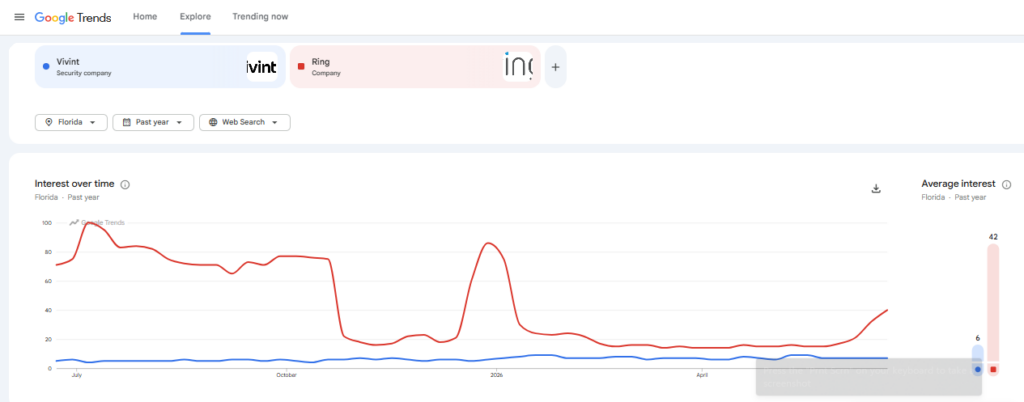Image resolution: width=1024 pixels, height=402 pixels.
Task: Click the Ring logo thumbnail
Action: (518, 67)
